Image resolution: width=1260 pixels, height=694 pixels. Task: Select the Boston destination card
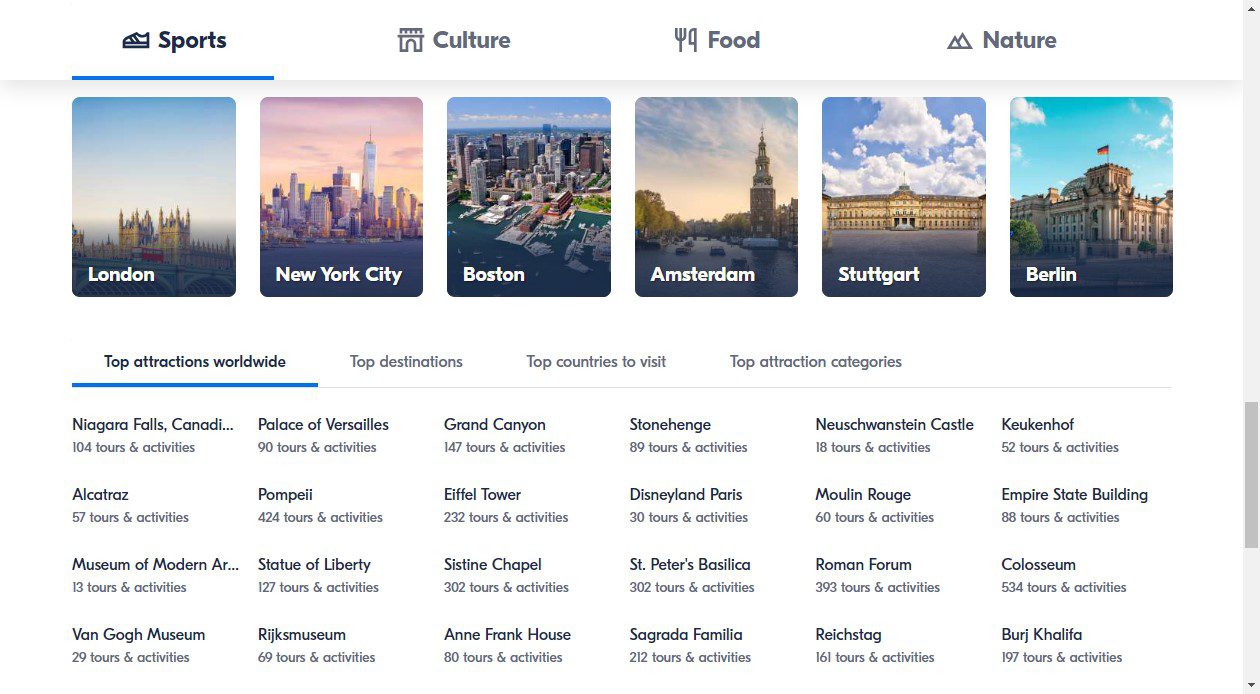pyautogui.click(x=528, y=197)
